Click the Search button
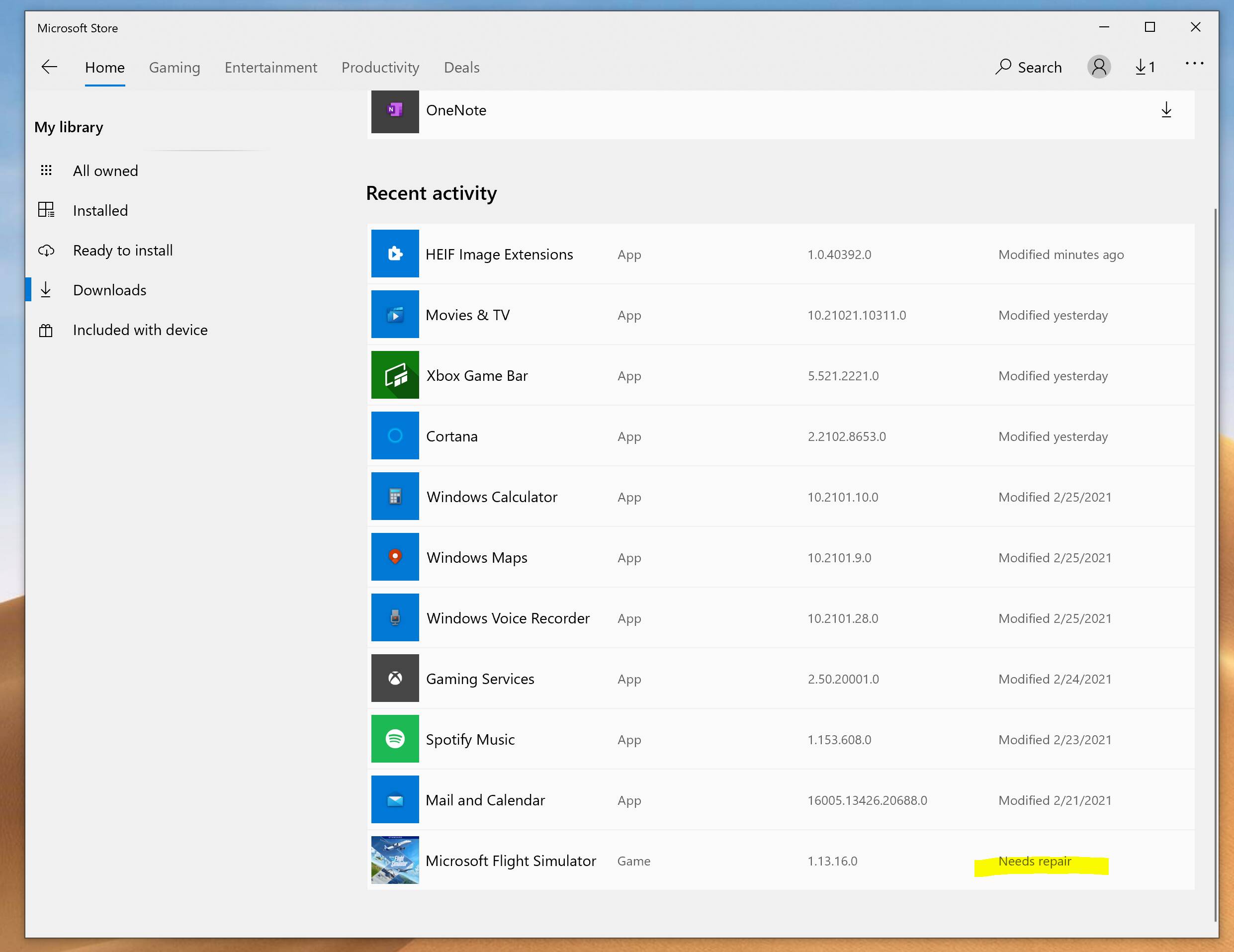The width and height of the screenshot is (1234, 952). [1028, 67]
